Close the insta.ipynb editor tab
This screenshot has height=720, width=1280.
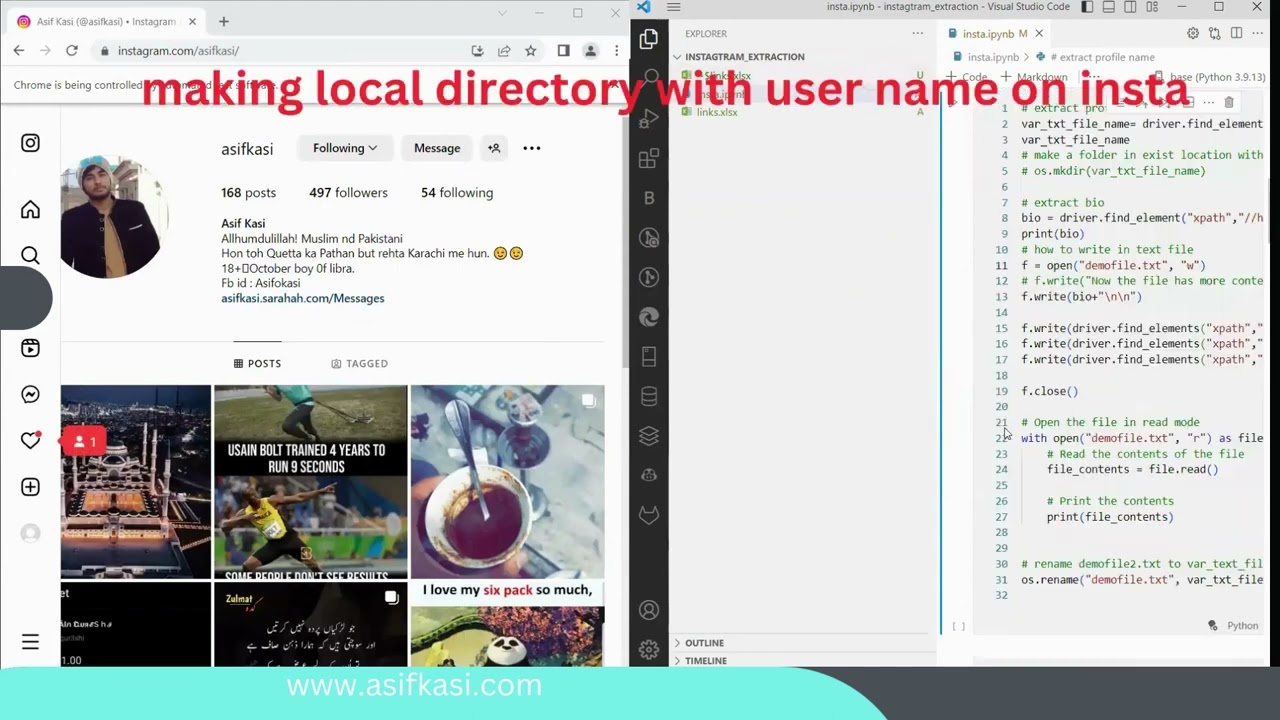point(1038,33)
